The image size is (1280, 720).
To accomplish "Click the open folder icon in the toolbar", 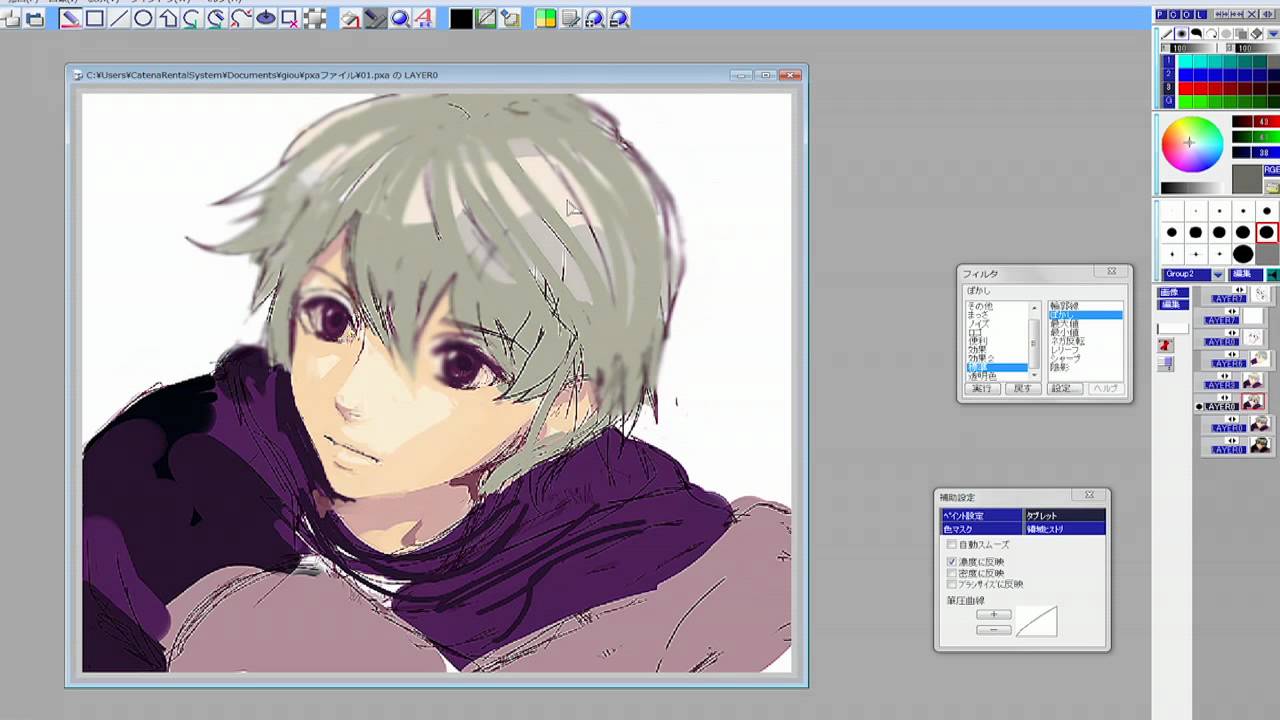I will (x=35, y=18).
